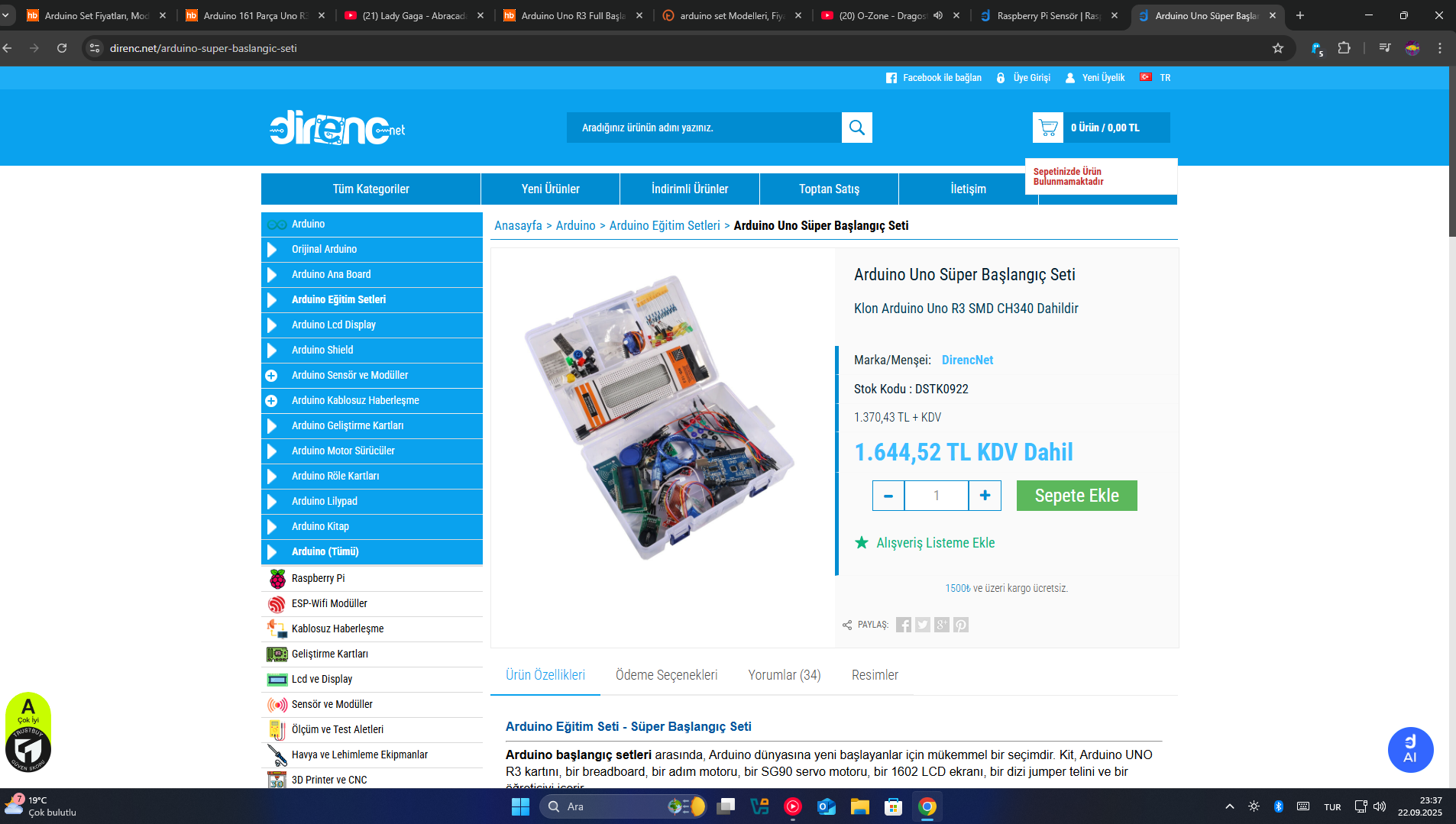This screenshot has height=824, width=1456.
Task: Open İletişim menu item
Action: point(968,189)
